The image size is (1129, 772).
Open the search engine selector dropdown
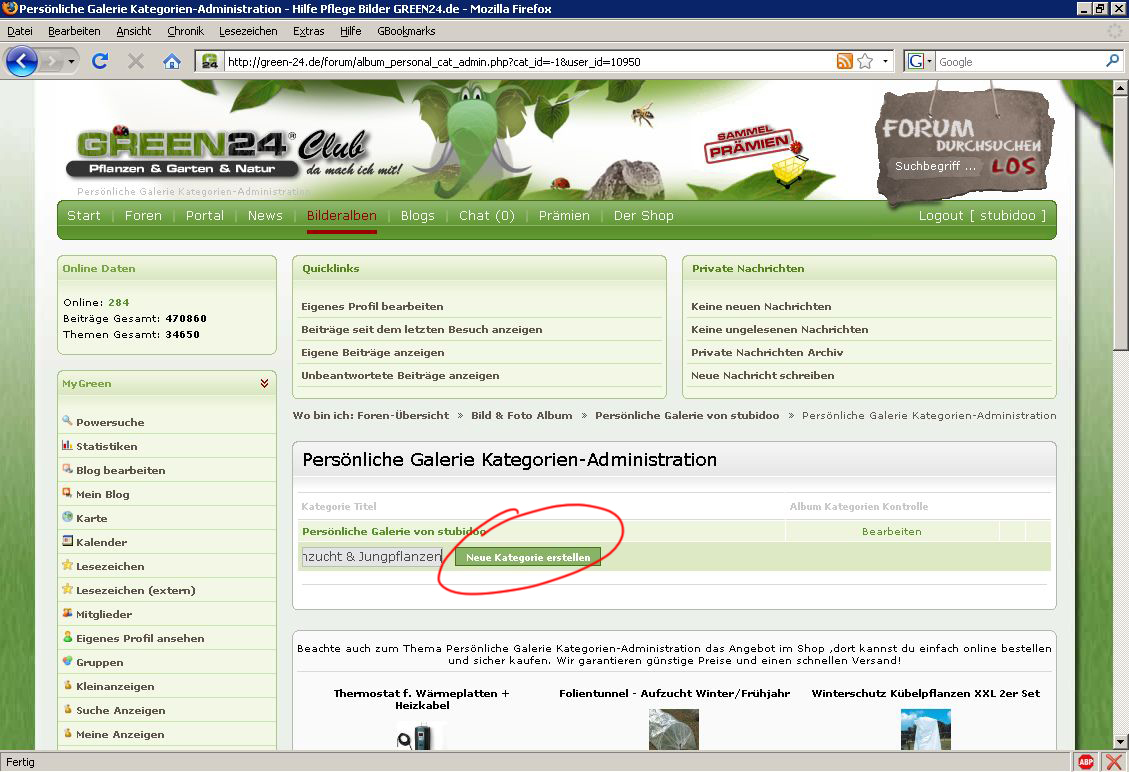tap(919, 62)
